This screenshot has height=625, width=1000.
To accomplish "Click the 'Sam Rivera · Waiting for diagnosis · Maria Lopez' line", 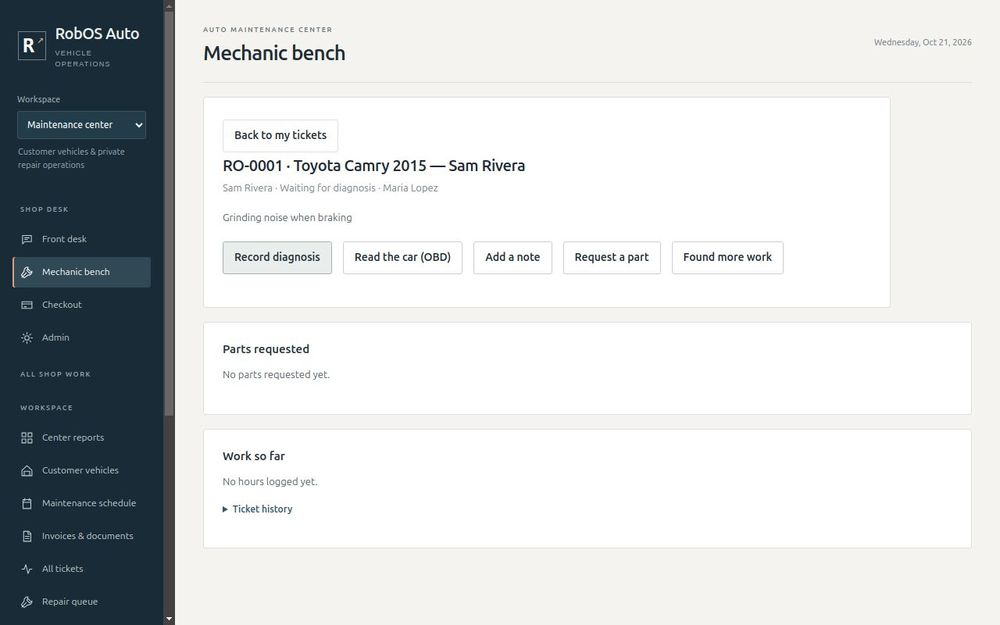I will (x=330, y=188).
